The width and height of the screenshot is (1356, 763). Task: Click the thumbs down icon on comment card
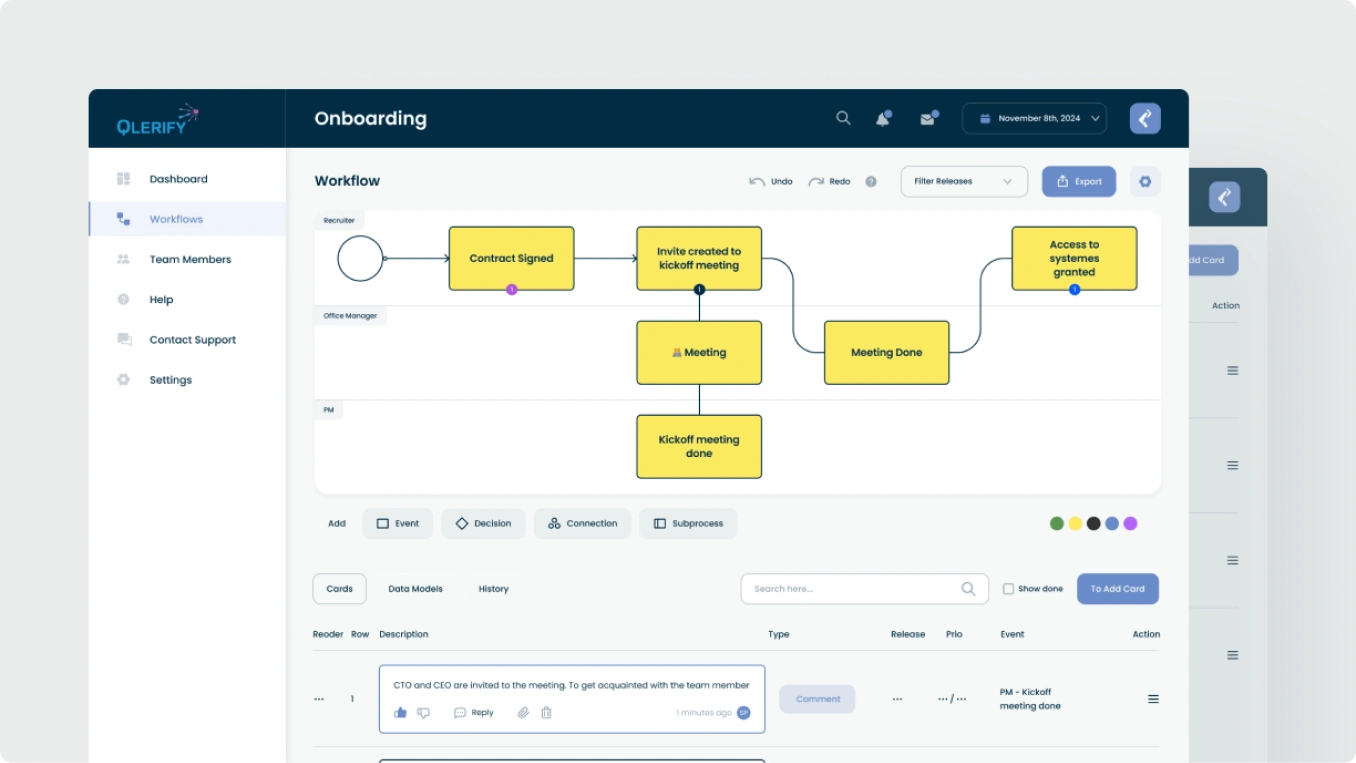click(x=423, y=713)
